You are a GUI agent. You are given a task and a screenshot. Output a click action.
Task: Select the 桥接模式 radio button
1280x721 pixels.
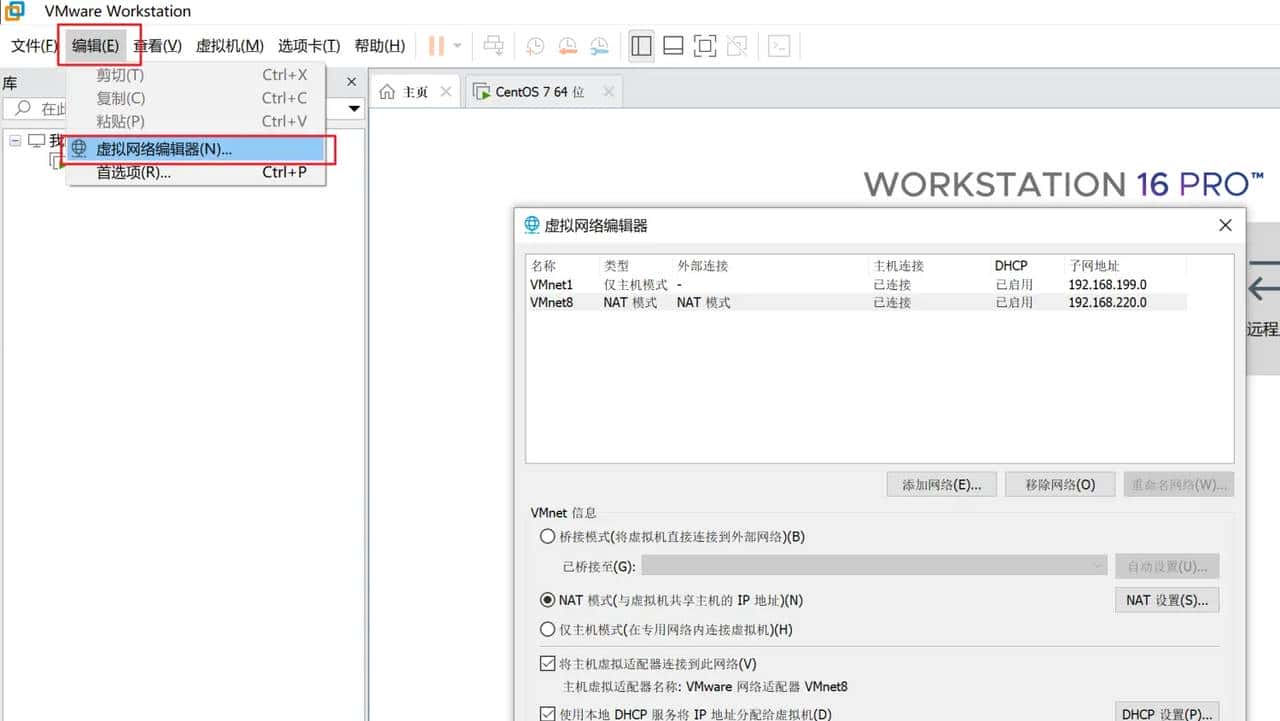click(547, 536)
